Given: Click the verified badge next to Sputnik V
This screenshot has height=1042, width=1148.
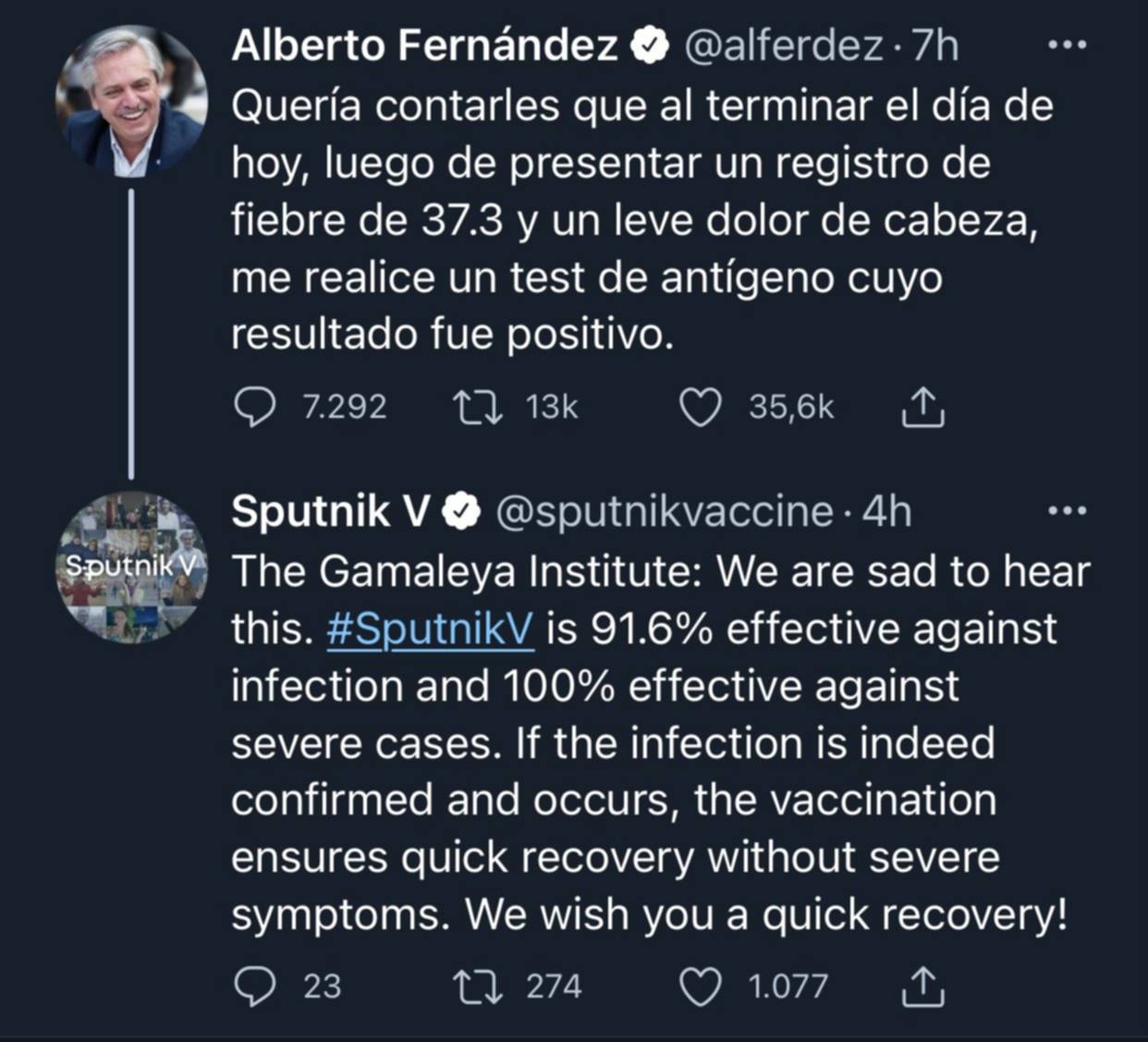Looking at the screenshot, I should [x=461, y=511].
